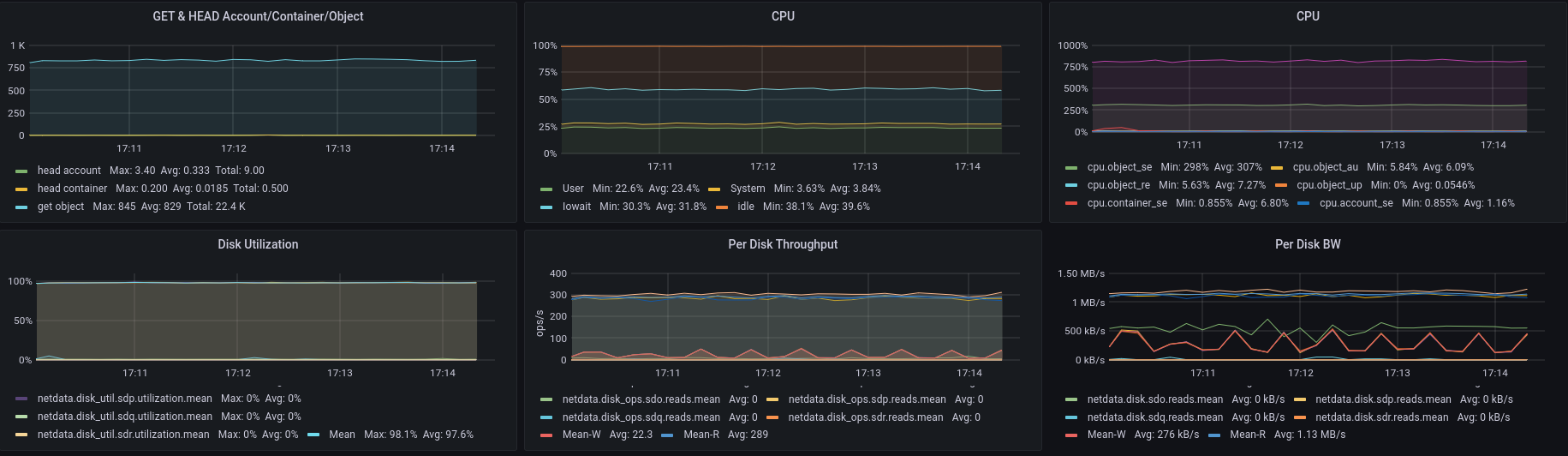Open the Per Disk Throughput panel menu
This screenshot has width=1568, height=456.
pyautogui.click(x=783, y=244)
